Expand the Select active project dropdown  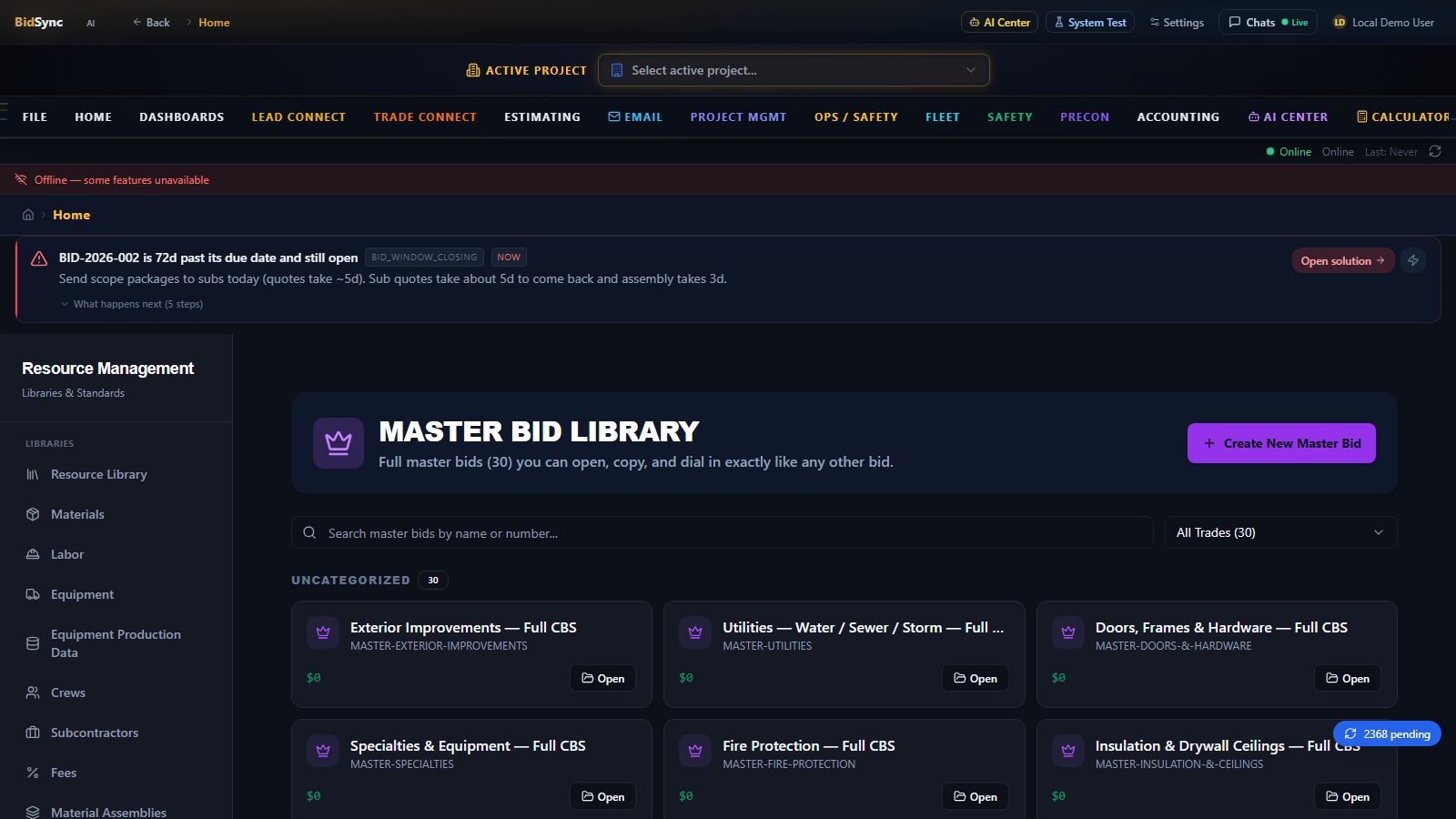click(x=794, y=70)
